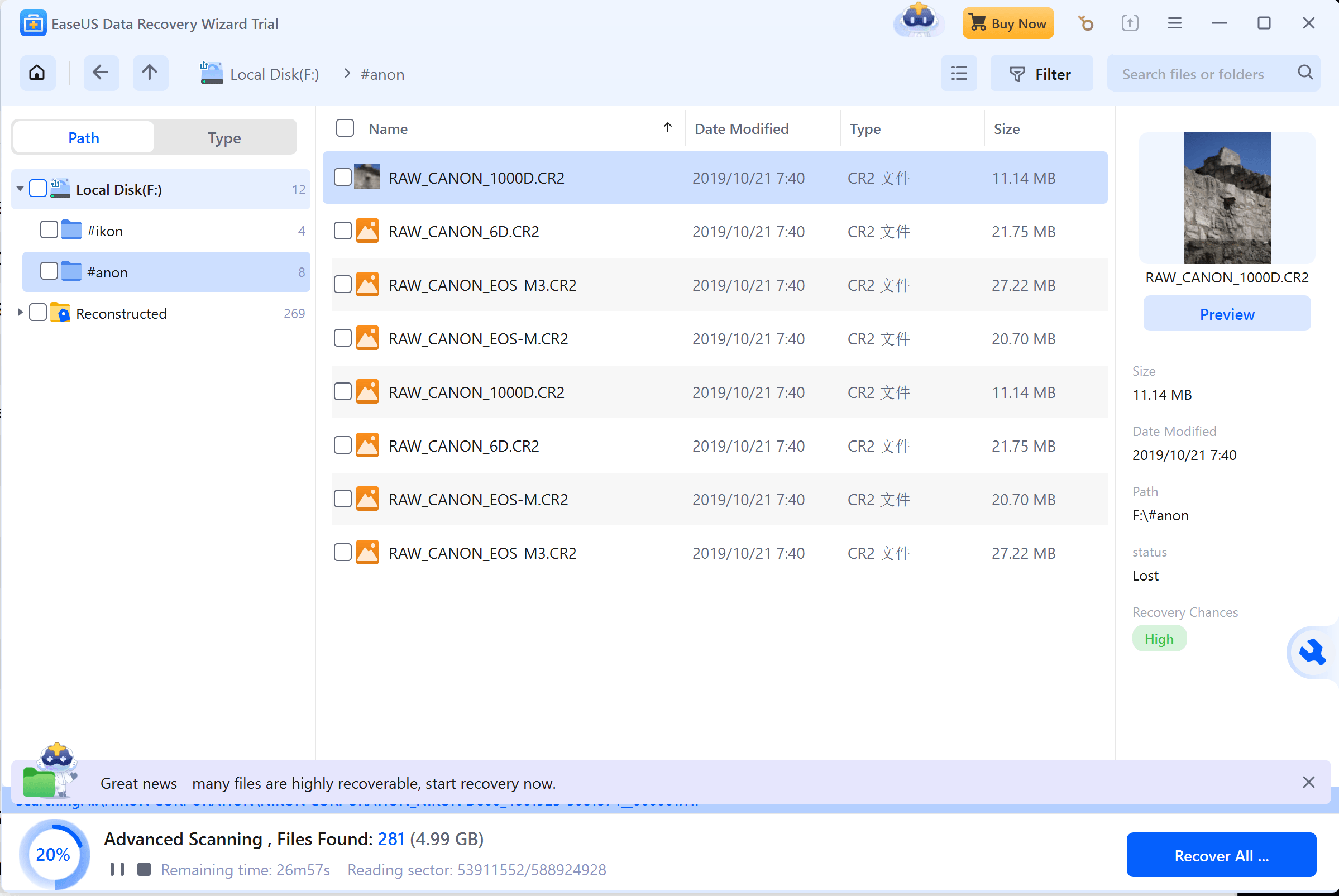Open the hamburger menu
Image resolution: width=1339 pixels, height=896 pixels.
click(1174, 23)
